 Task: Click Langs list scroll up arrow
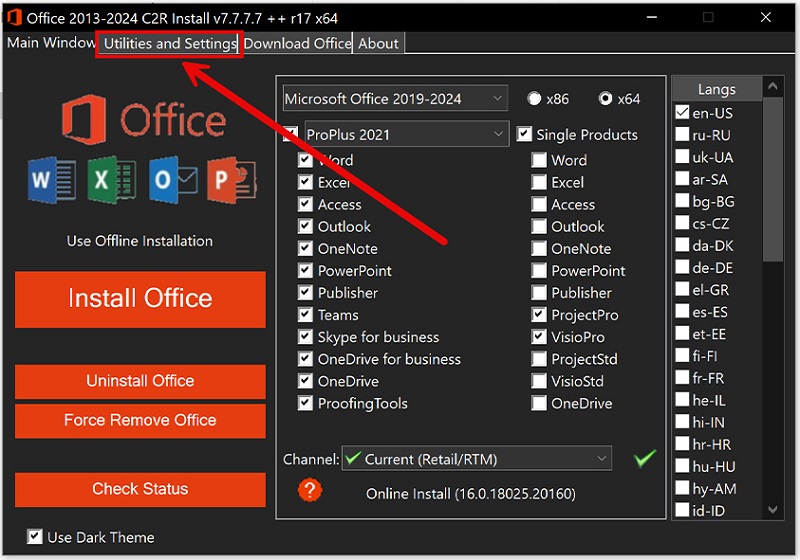772,86
